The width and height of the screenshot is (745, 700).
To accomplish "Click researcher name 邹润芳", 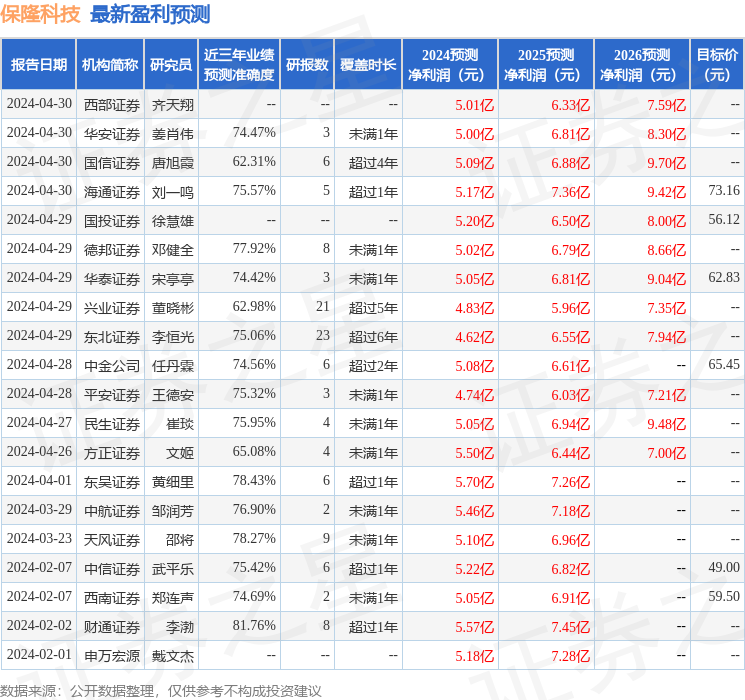I will (172, 511).
